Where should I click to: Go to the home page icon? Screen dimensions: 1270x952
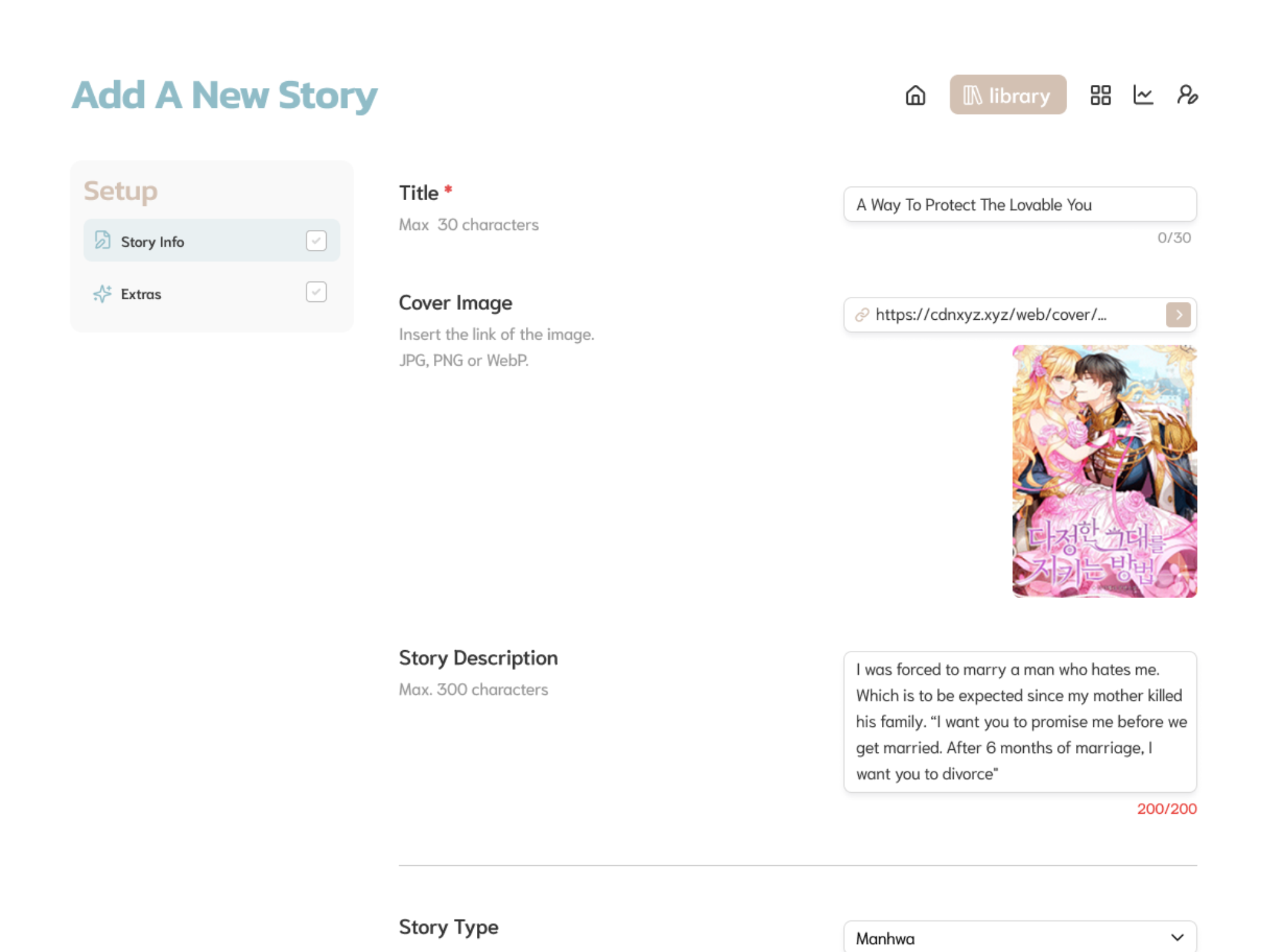[x=915, y=95]
